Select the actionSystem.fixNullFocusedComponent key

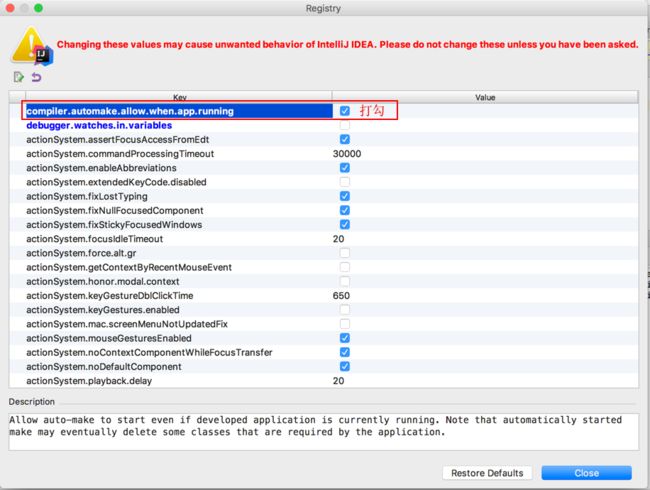115,211
